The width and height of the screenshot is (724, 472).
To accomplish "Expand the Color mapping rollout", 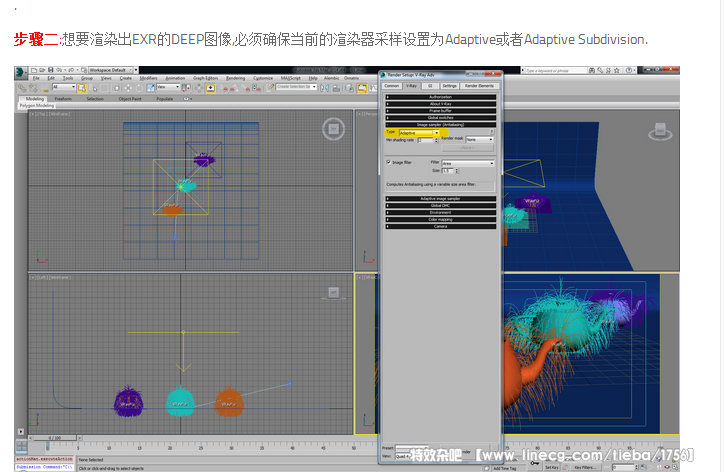I will point(440,219).
